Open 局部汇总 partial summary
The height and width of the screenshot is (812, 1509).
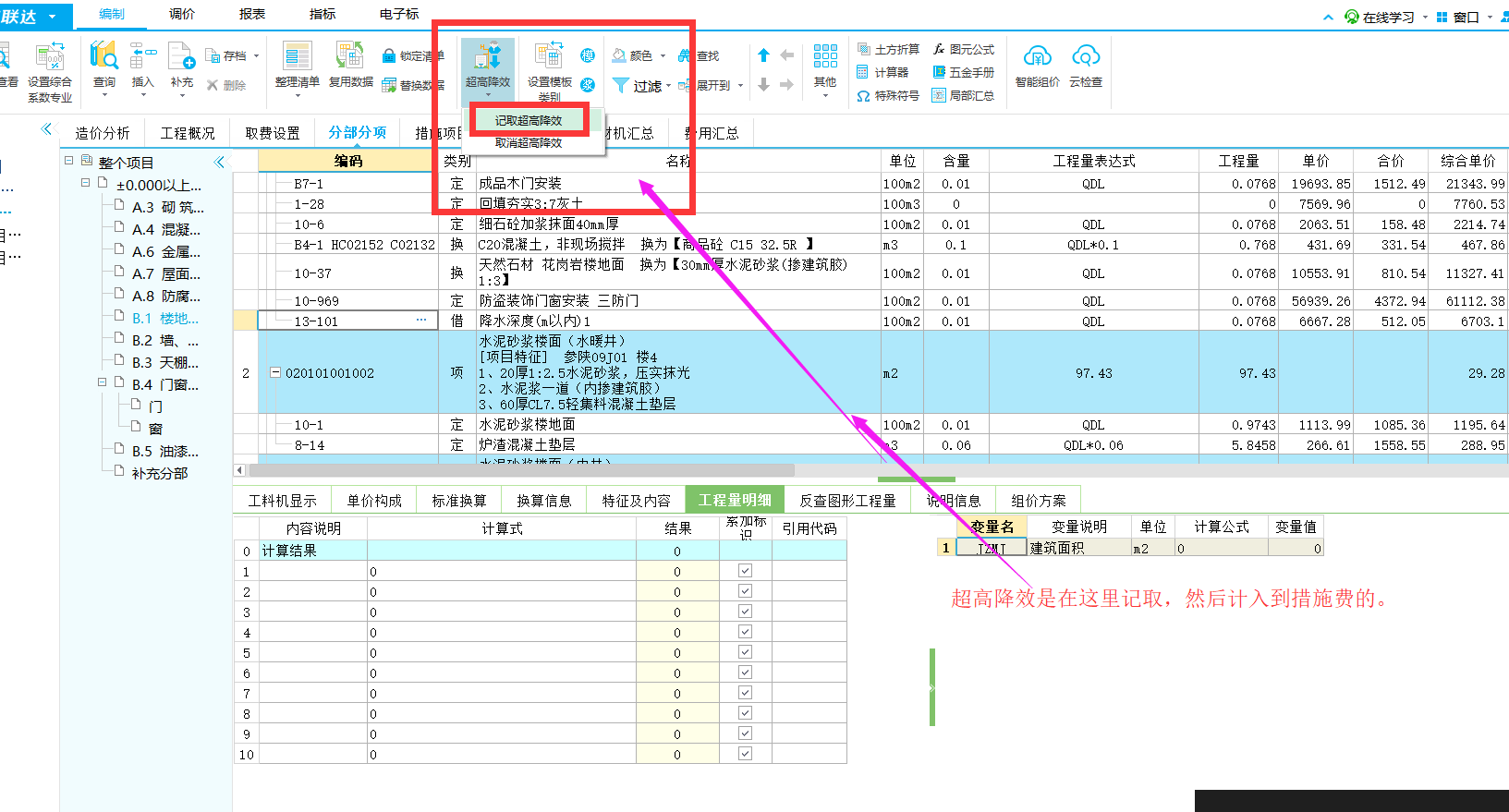coord(963,95)
